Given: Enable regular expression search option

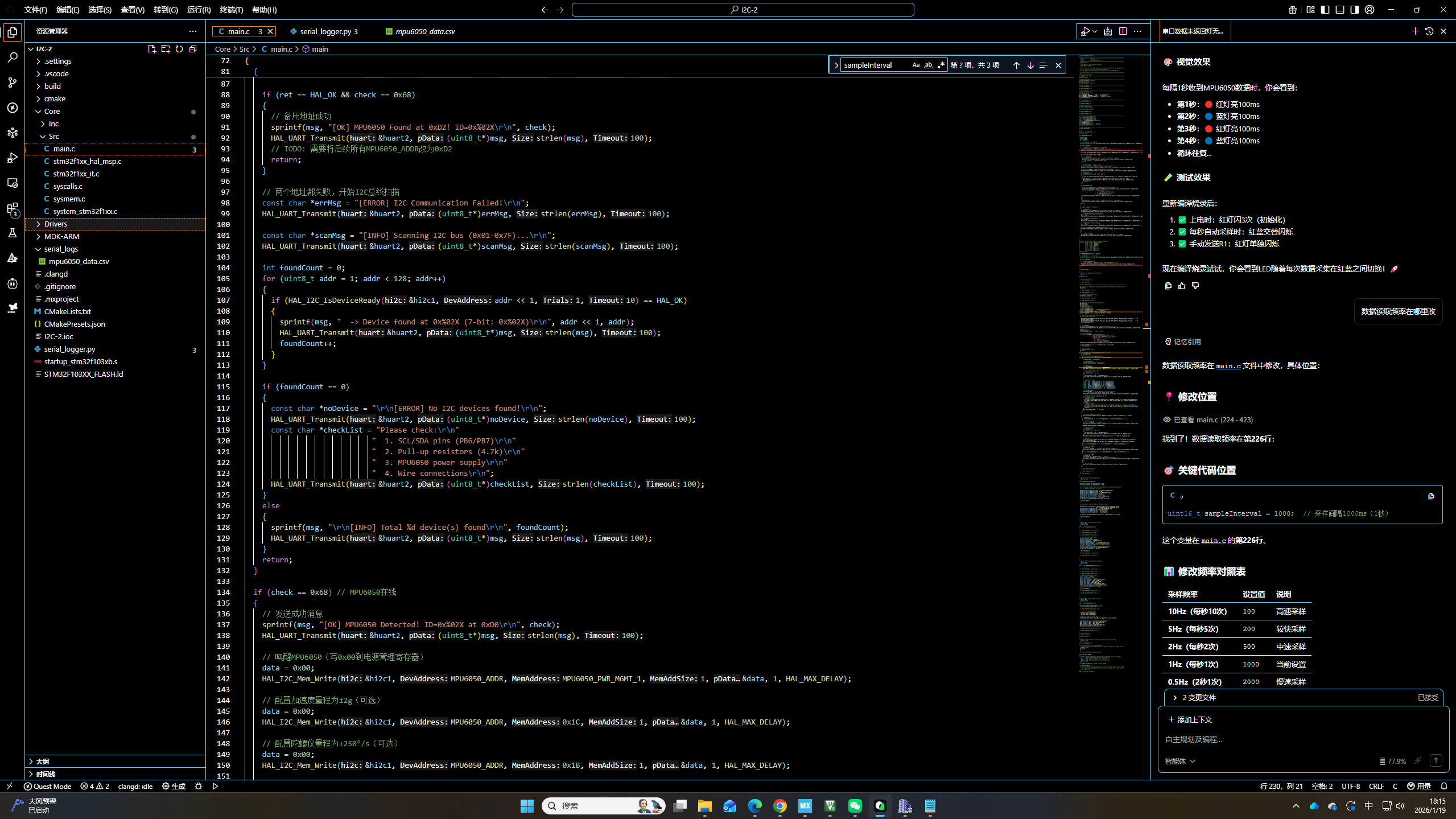Looking at the screenshot, I should click(x=941, y=65).
